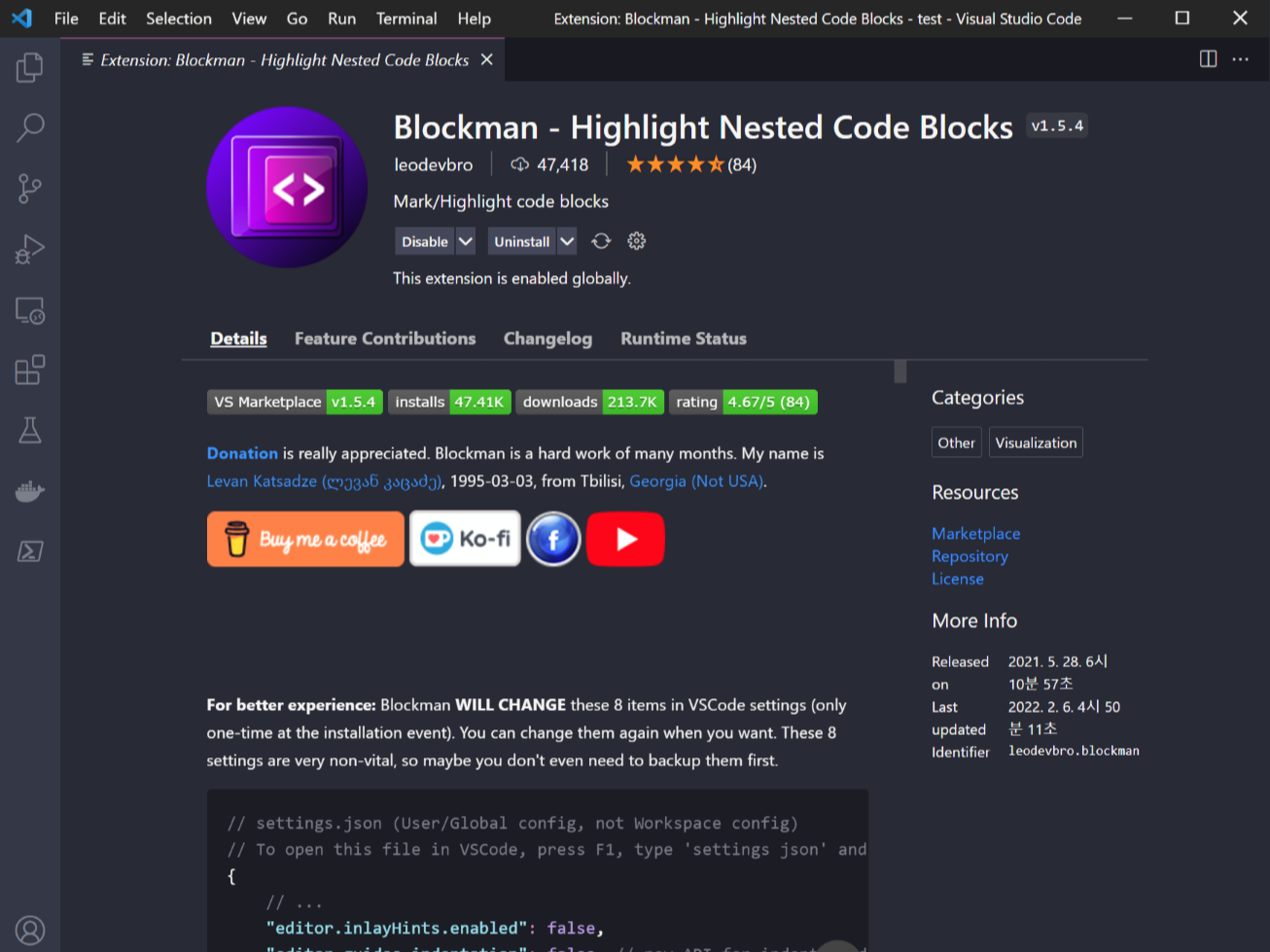Close the Blockman extension tab
The height and width of the screenshot is (952, 1270).
(x=487, y=59)
